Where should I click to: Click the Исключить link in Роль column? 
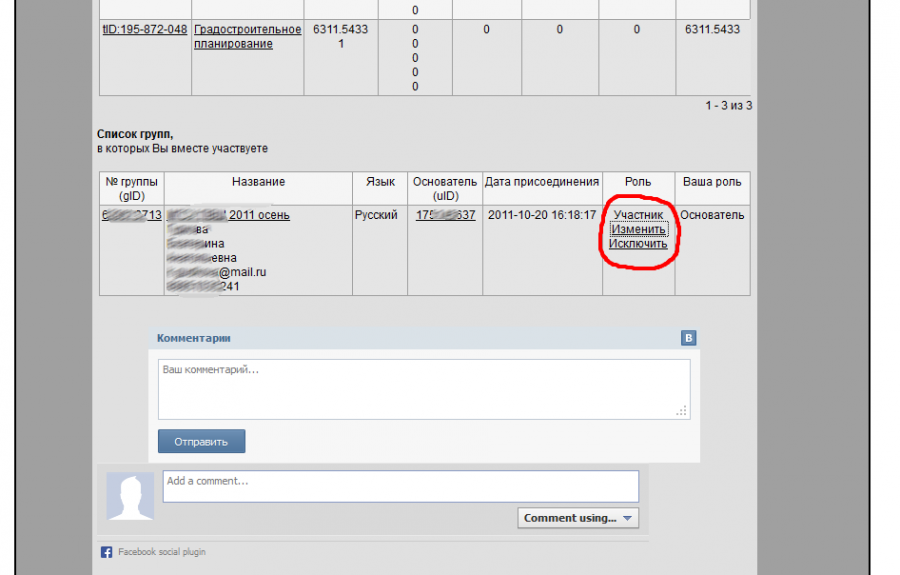pyautogui.click(x=638, y=243)
